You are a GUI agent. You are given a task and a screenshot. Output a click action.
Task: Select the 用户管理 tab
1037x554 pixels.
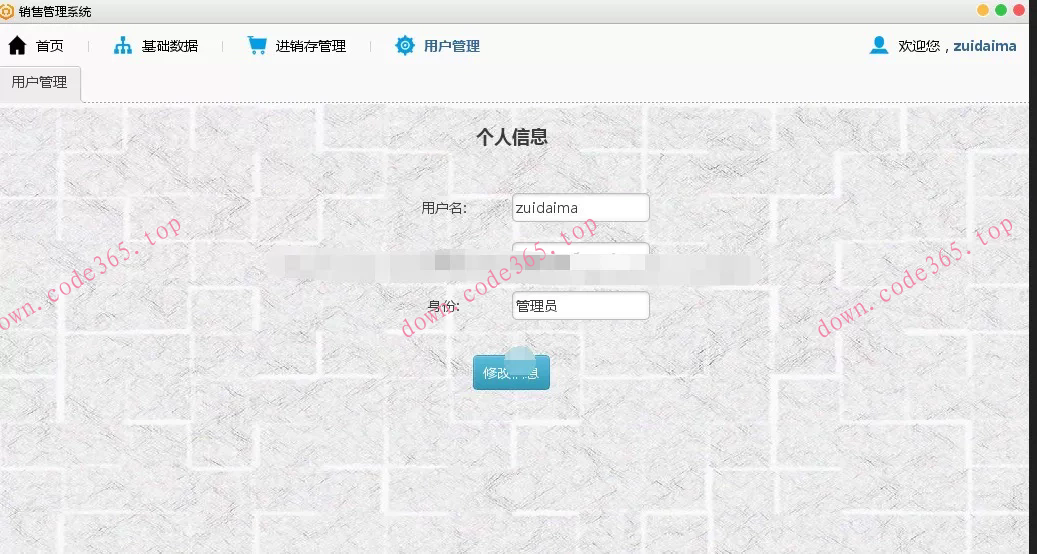[40, 83]
